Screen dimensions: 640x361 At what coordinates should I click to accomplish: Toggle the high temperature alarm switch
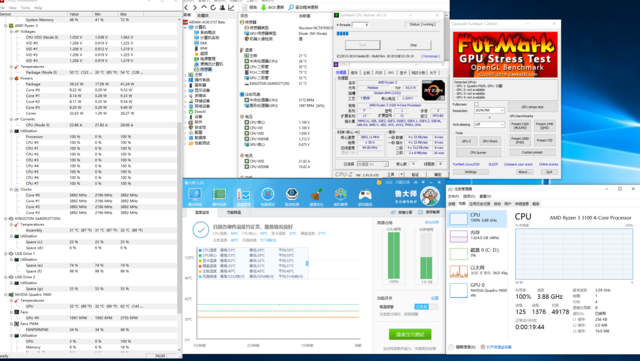tap(426, 306)
